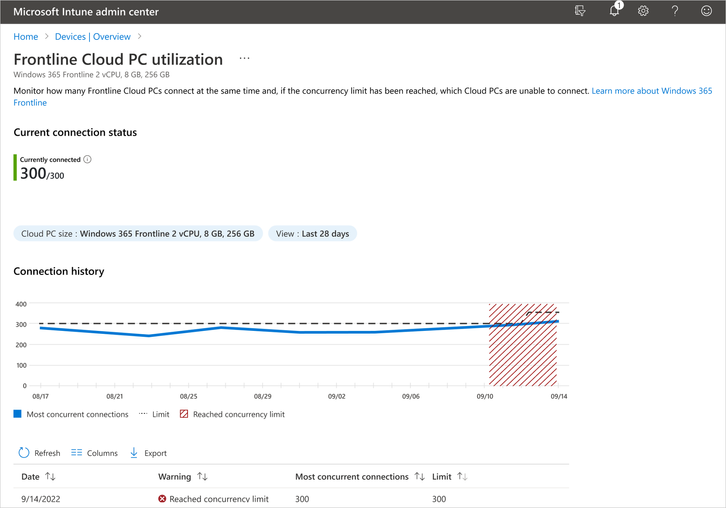Sort by Date column arrows

coord(50,476)
